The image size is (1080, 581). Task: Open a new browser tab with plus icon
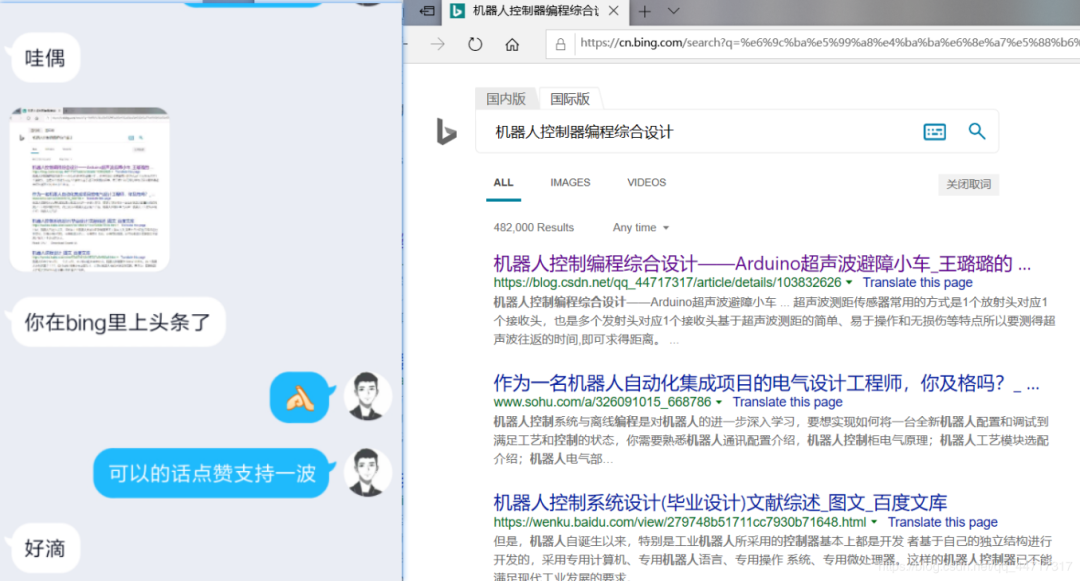coord(644,11)
